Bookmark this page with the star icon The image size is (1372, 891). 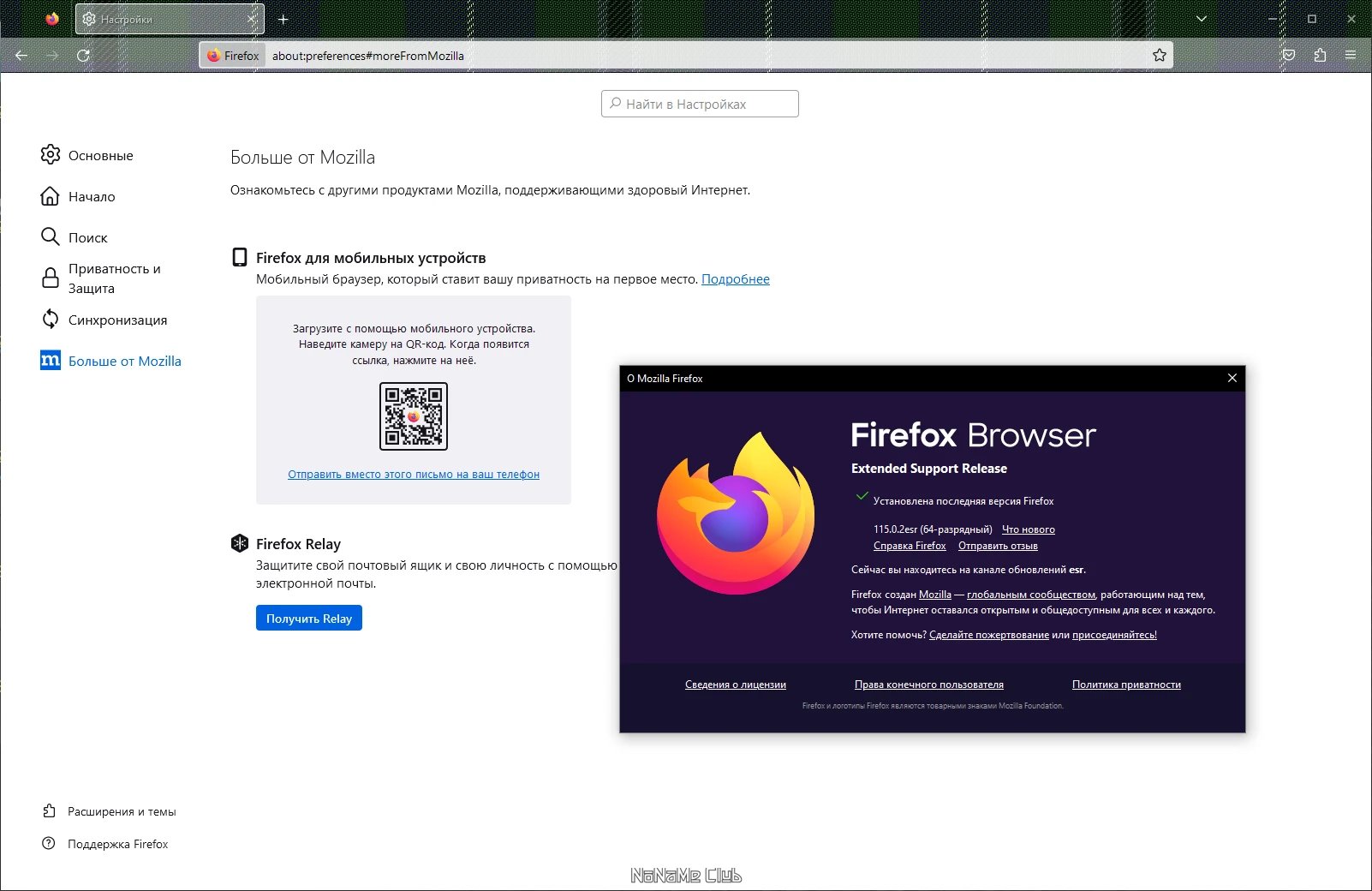pos(1160,56)
